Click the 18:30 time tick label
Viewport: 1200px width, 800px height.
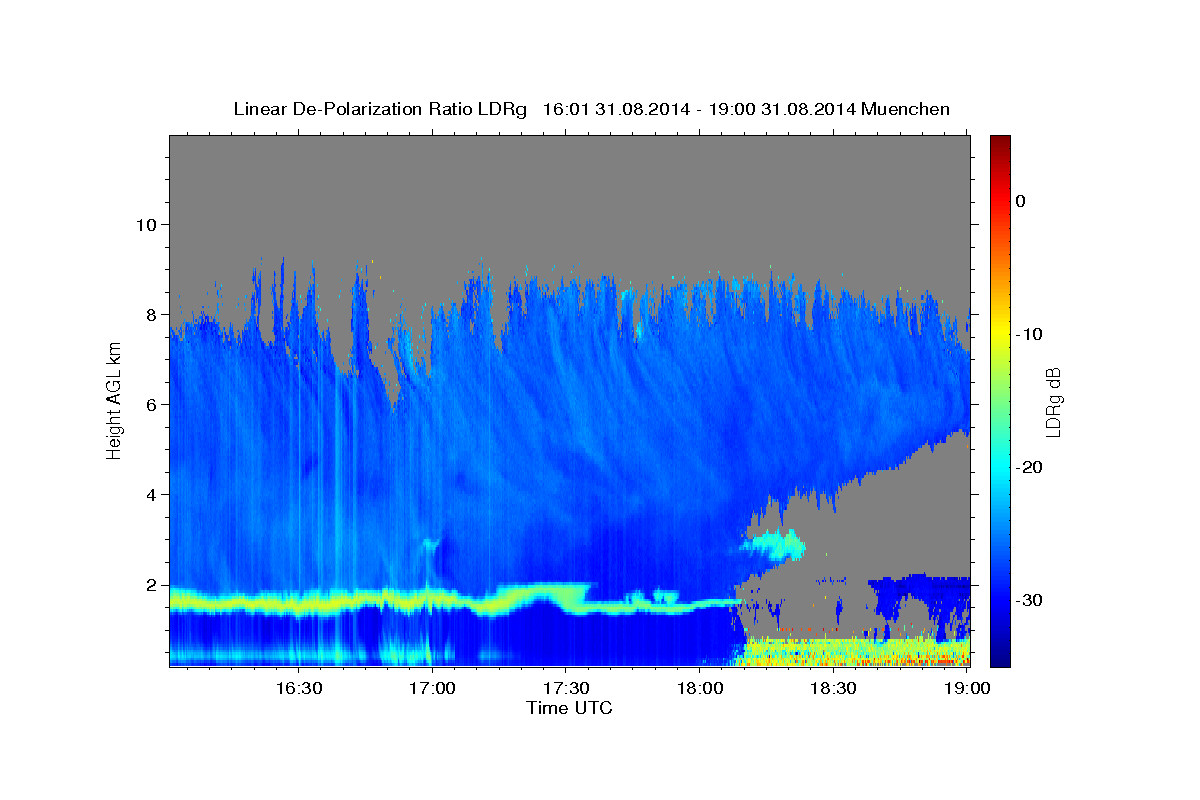click(x=832, y=688)
